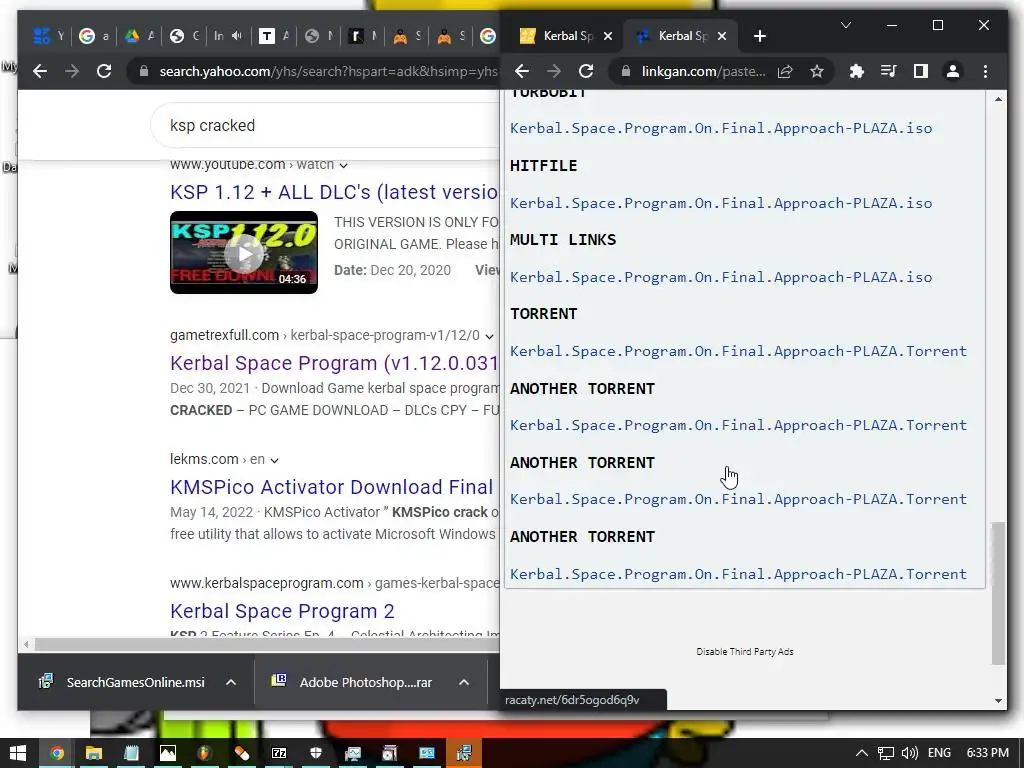Click the scroll down arrow in linkgan window
This screenshot has height=768, width=1024.
coord(998,701)
